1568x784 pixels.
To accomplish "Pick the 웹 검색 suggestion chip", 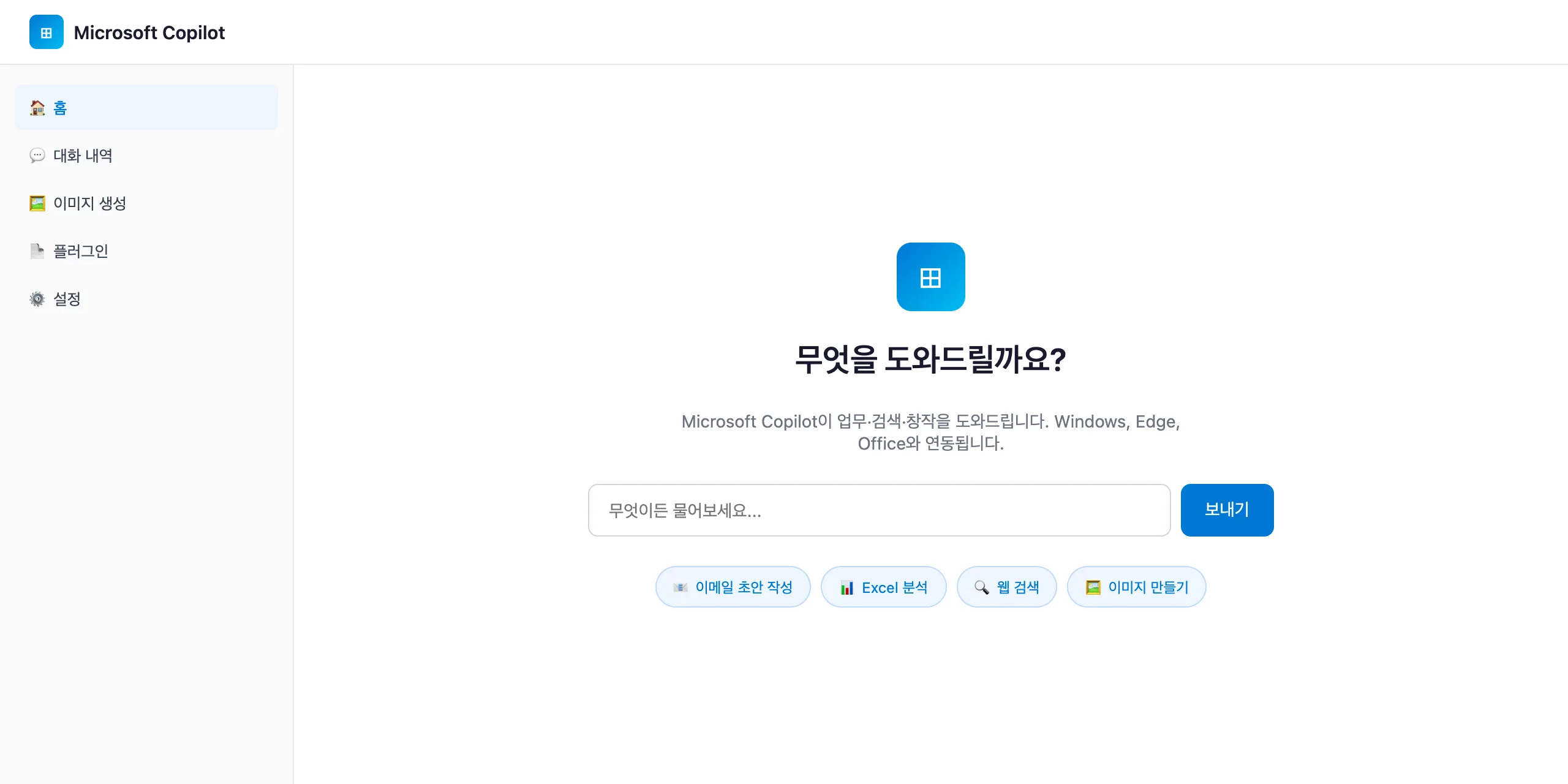I will [x=1007, y=587].
